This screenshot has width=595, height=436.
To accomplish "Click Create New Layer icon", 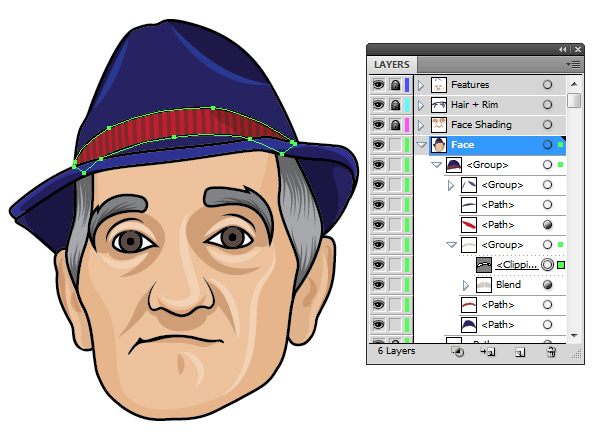I will coord(520,353).
